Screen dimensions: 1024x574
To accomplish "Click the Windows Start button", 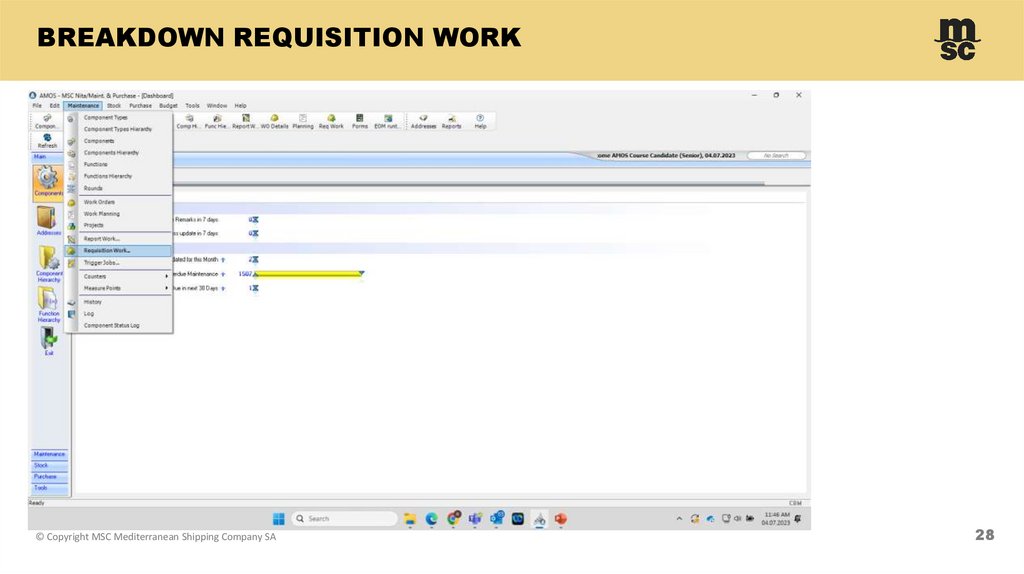I will pos(279,519).
